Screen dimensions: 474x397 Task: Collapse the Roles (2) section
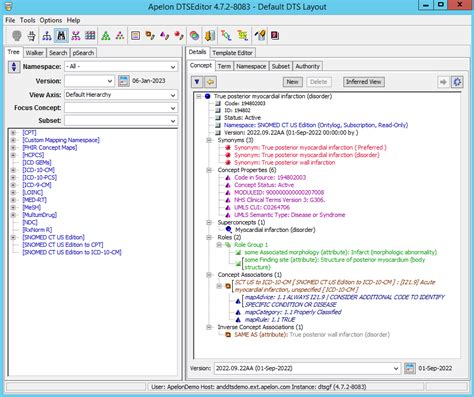point(209,237)
